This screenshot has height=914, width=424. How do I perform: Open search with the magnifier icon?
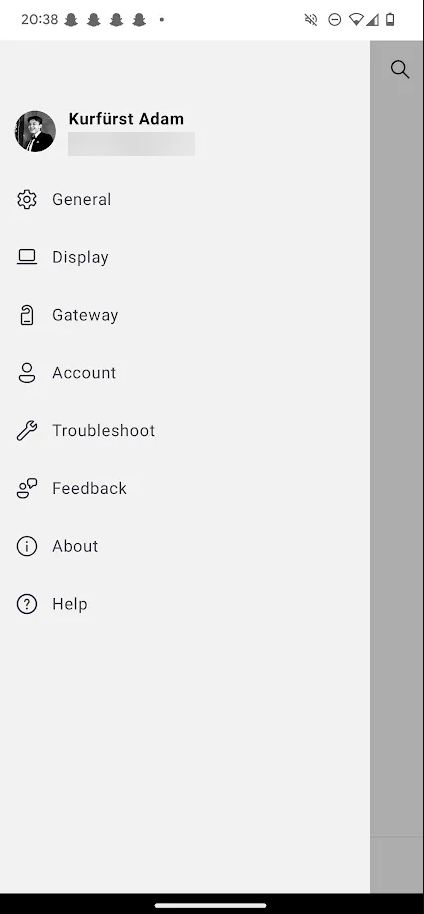tap(400, 69)
